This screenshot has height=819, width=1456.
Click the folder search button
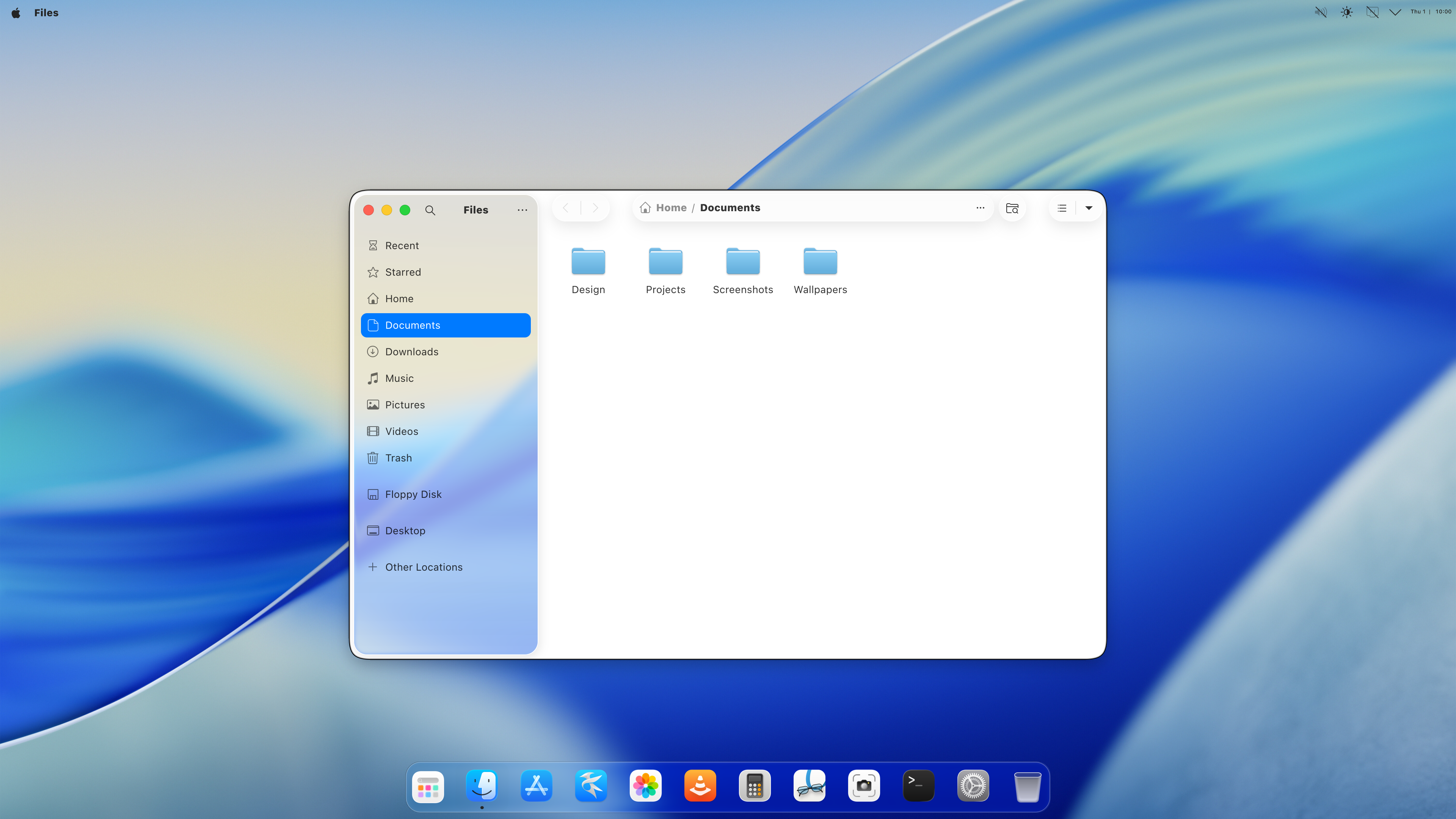[1012, 209]
